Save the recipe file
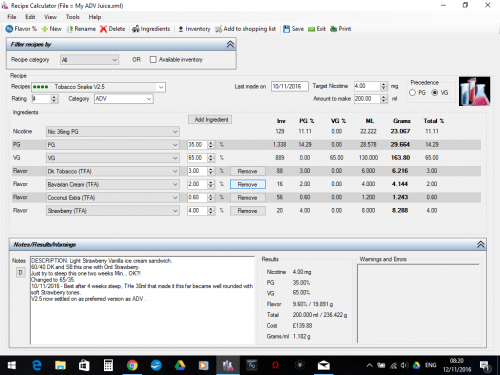Image resolution: width=500 pixels, height=375 pixels. click(x=293, y=29)
